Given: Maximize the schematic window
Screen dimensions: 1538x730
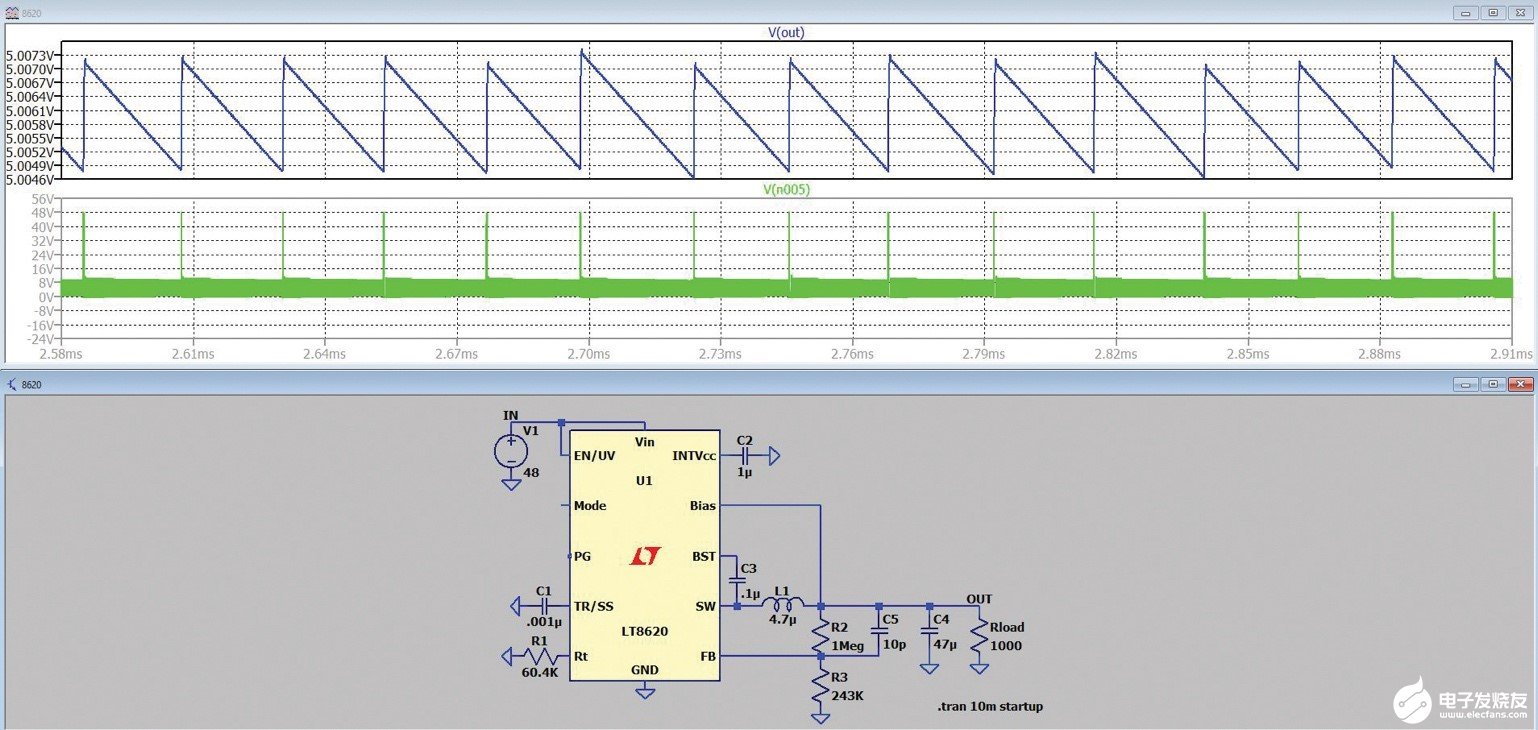Looking at the screenshot, I should (x=1492, y=384).
